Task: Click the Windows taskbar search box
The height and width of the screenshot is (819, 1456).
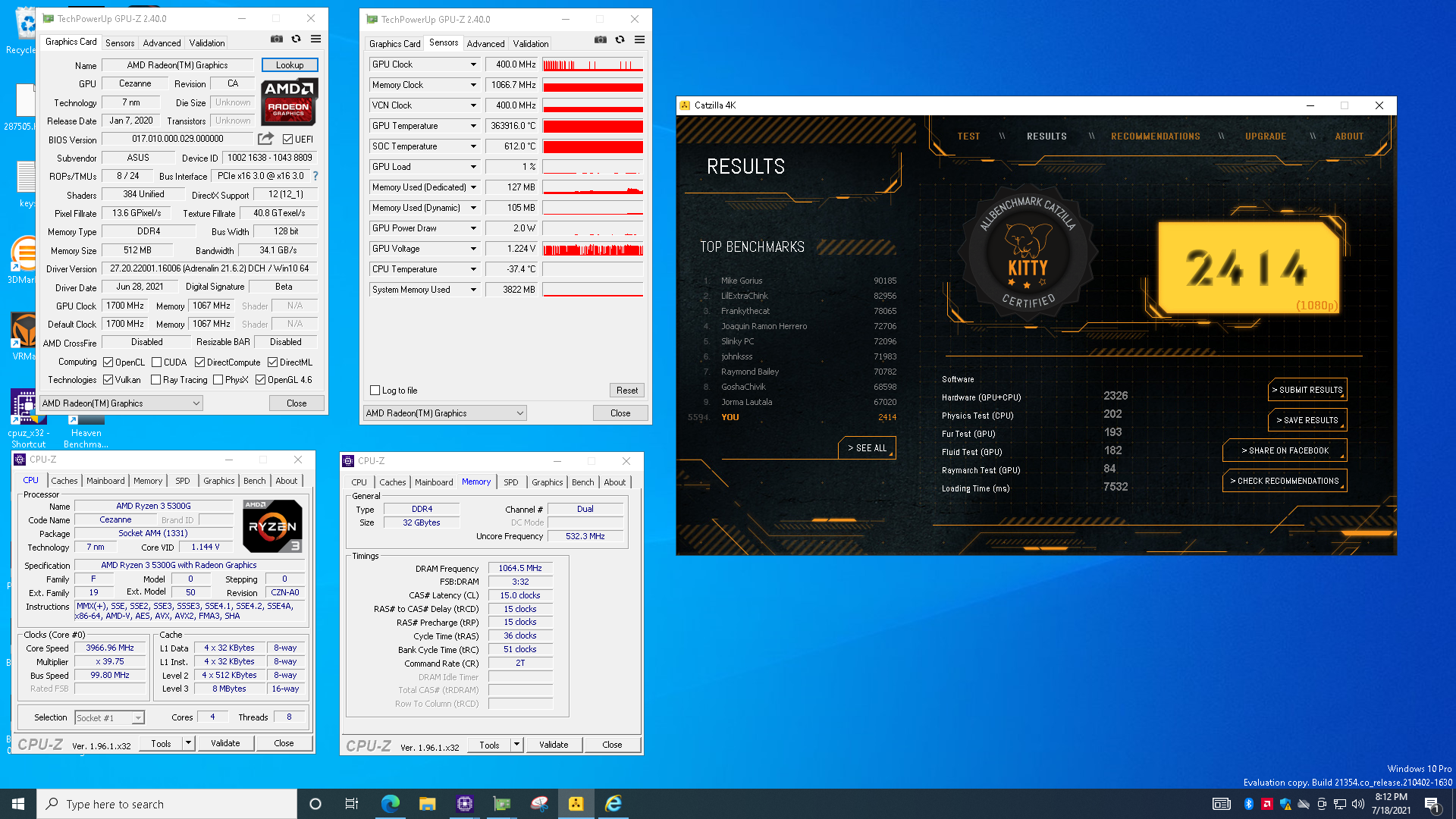Action: coord(167,804)
